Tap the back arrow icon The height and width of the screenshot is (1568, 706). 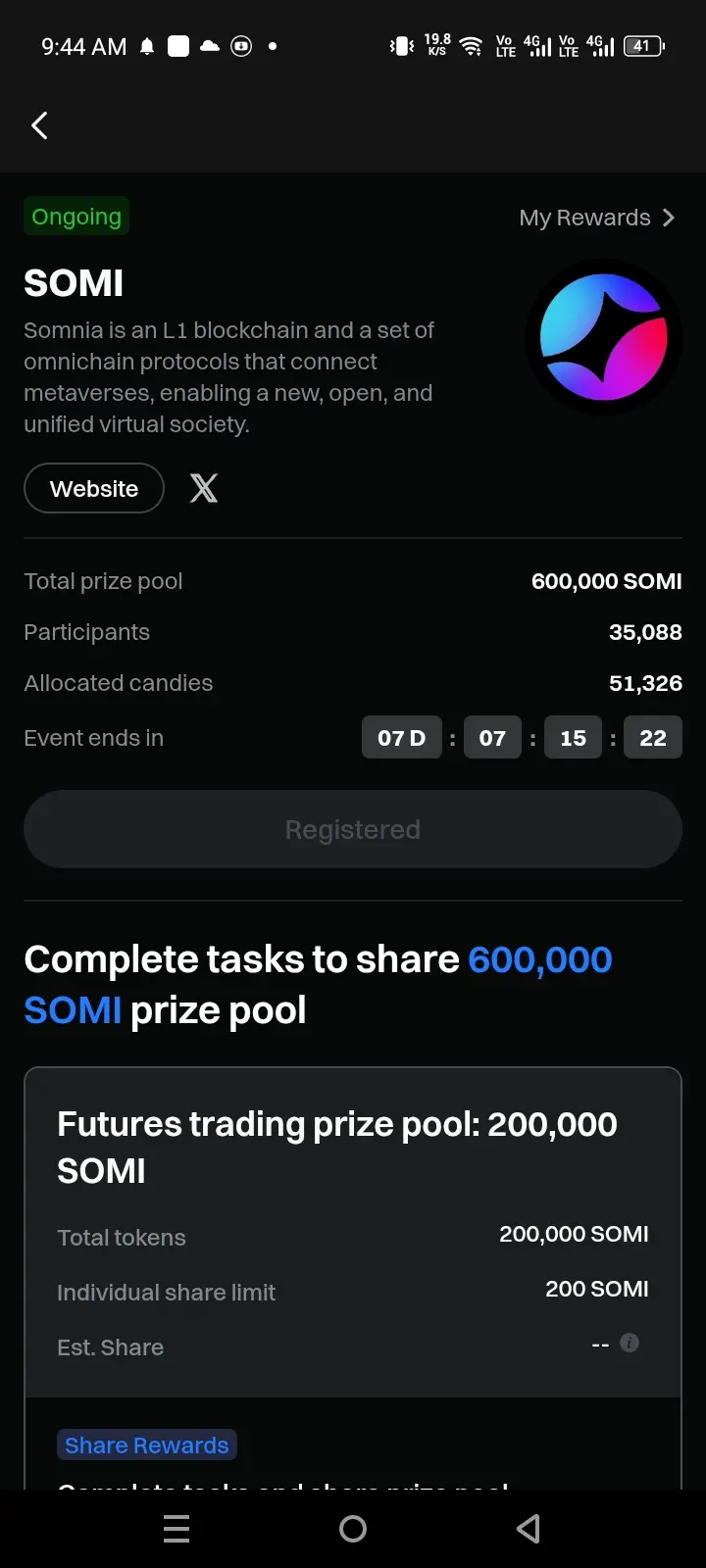click(39, 125)
